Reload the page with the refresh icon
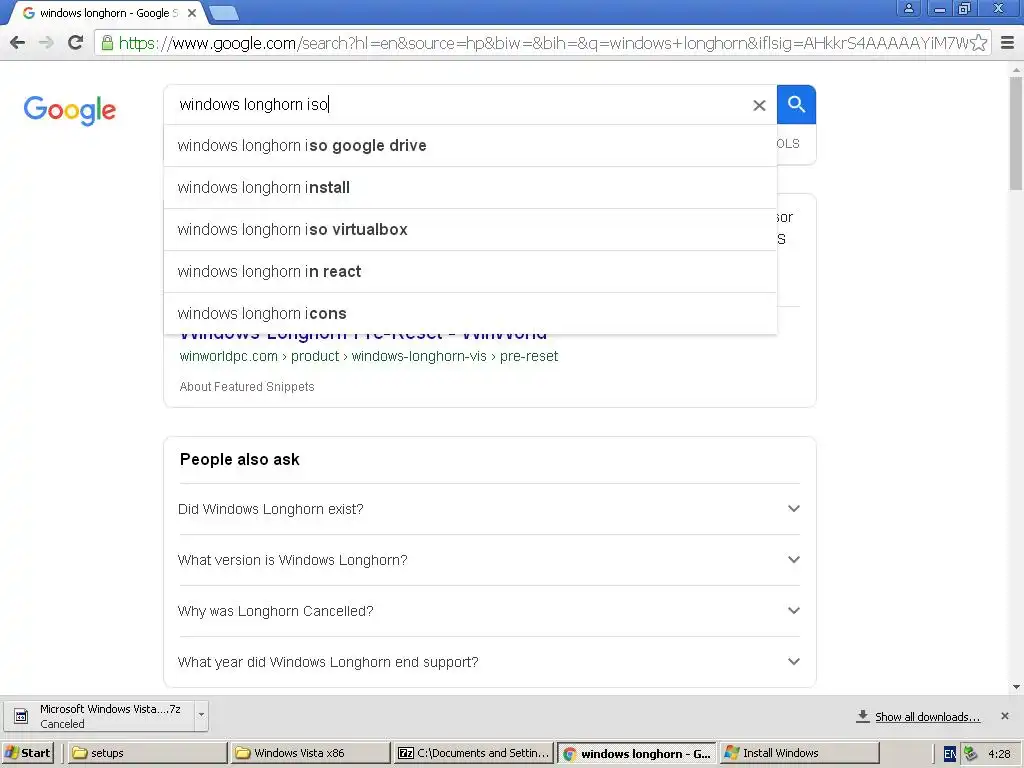This screenshot has height=768, width=1024. click(x=76, y=43)
